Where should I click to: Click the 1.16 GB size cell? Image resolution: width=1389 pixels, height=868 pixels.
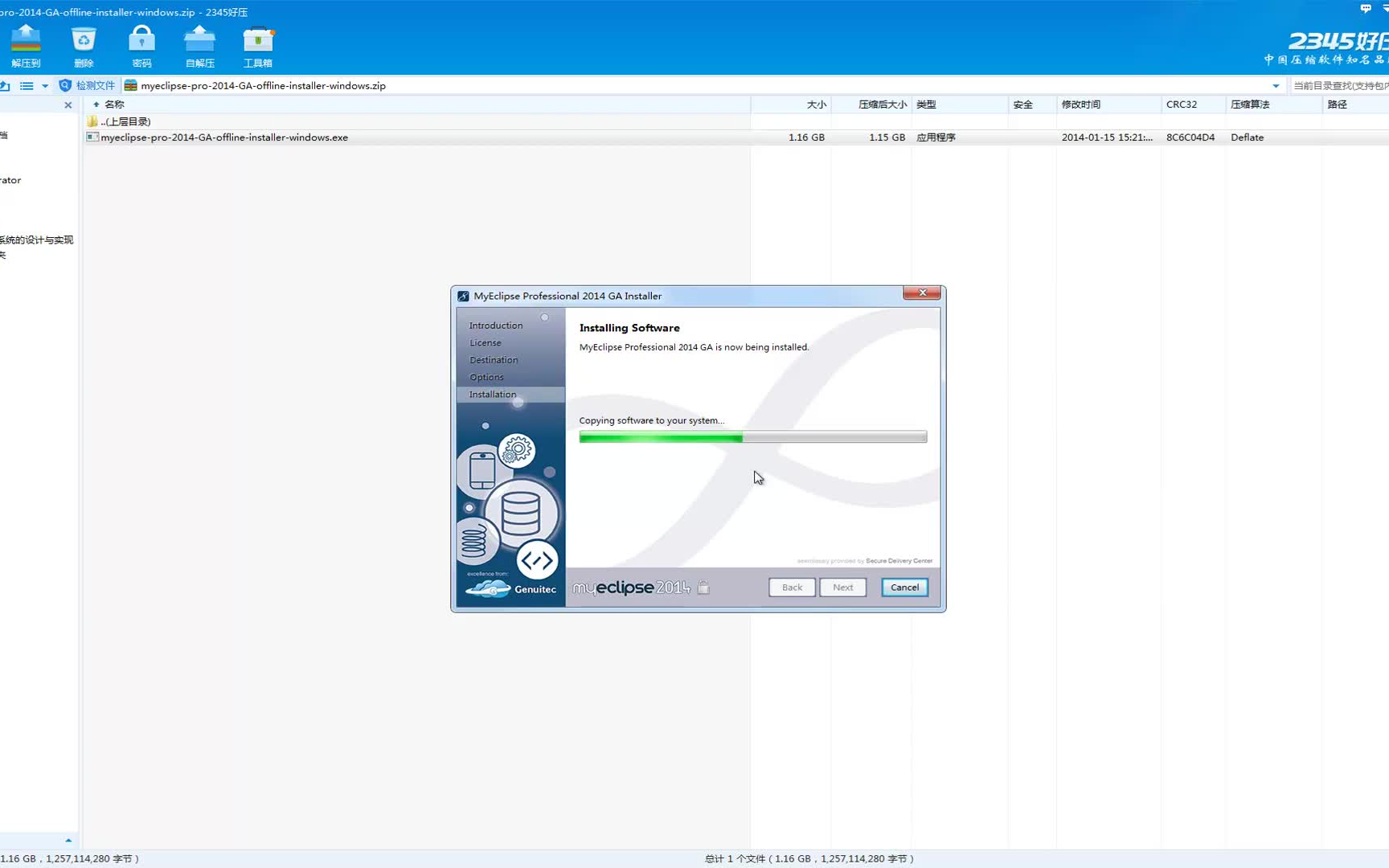point(806,137)
